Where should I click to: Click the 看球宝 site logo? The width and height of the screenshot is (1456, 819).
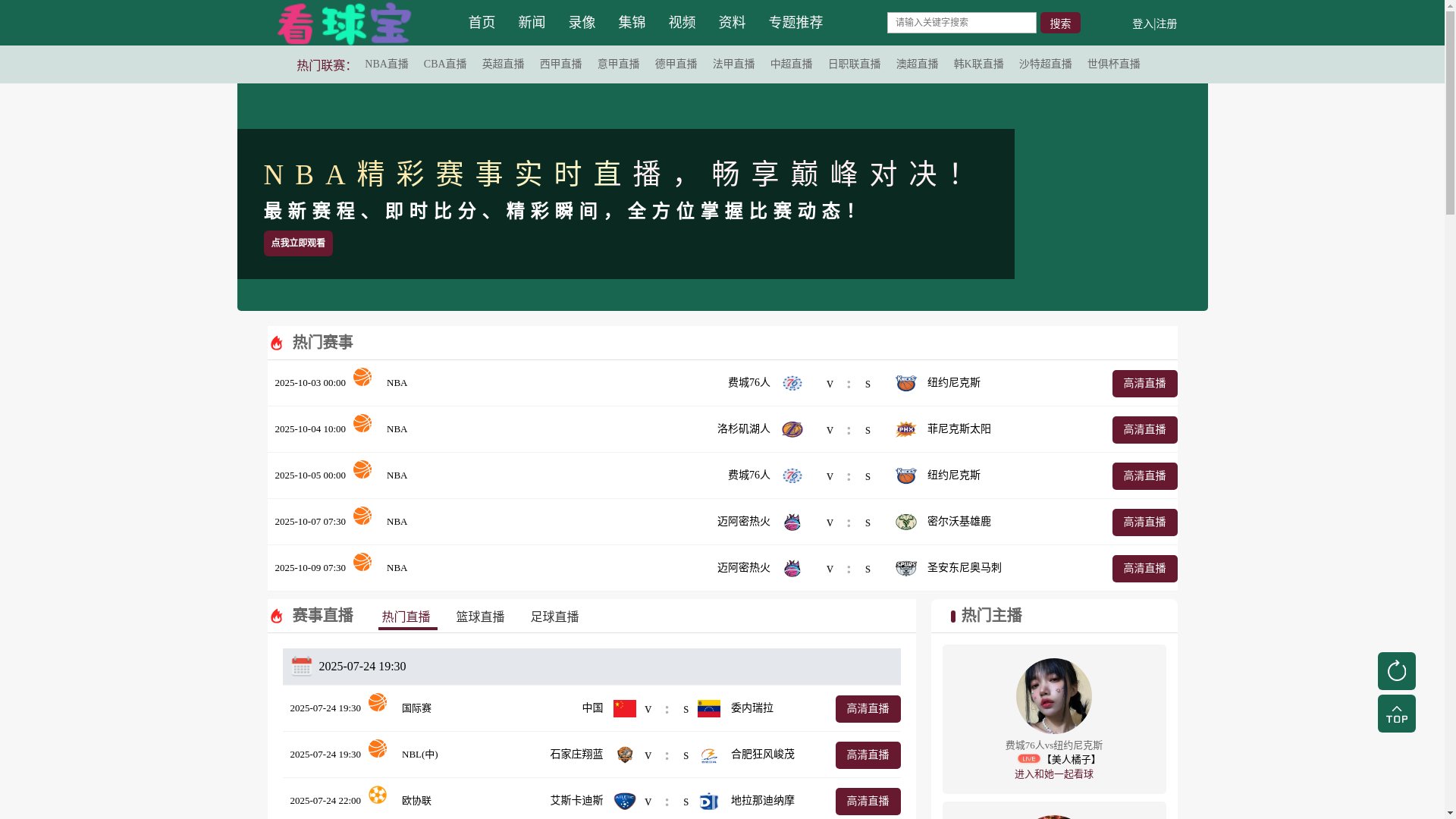point(344,24)
